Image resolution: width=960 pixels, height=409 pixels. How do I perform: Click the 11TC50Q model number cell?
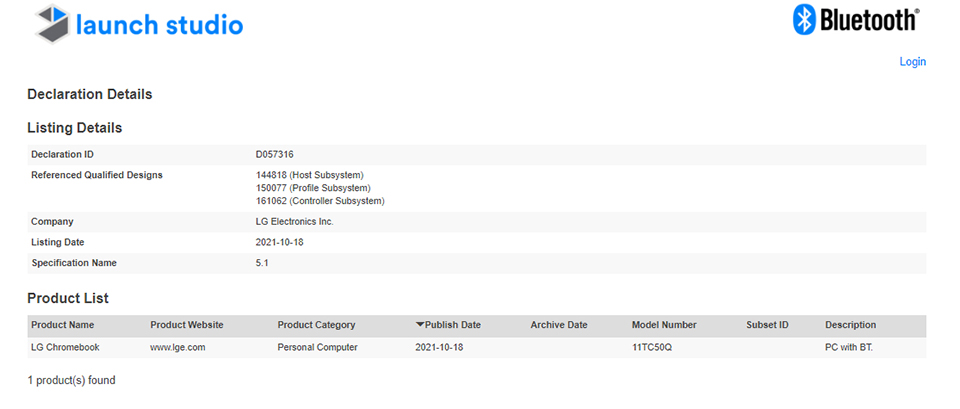point(653,347)
